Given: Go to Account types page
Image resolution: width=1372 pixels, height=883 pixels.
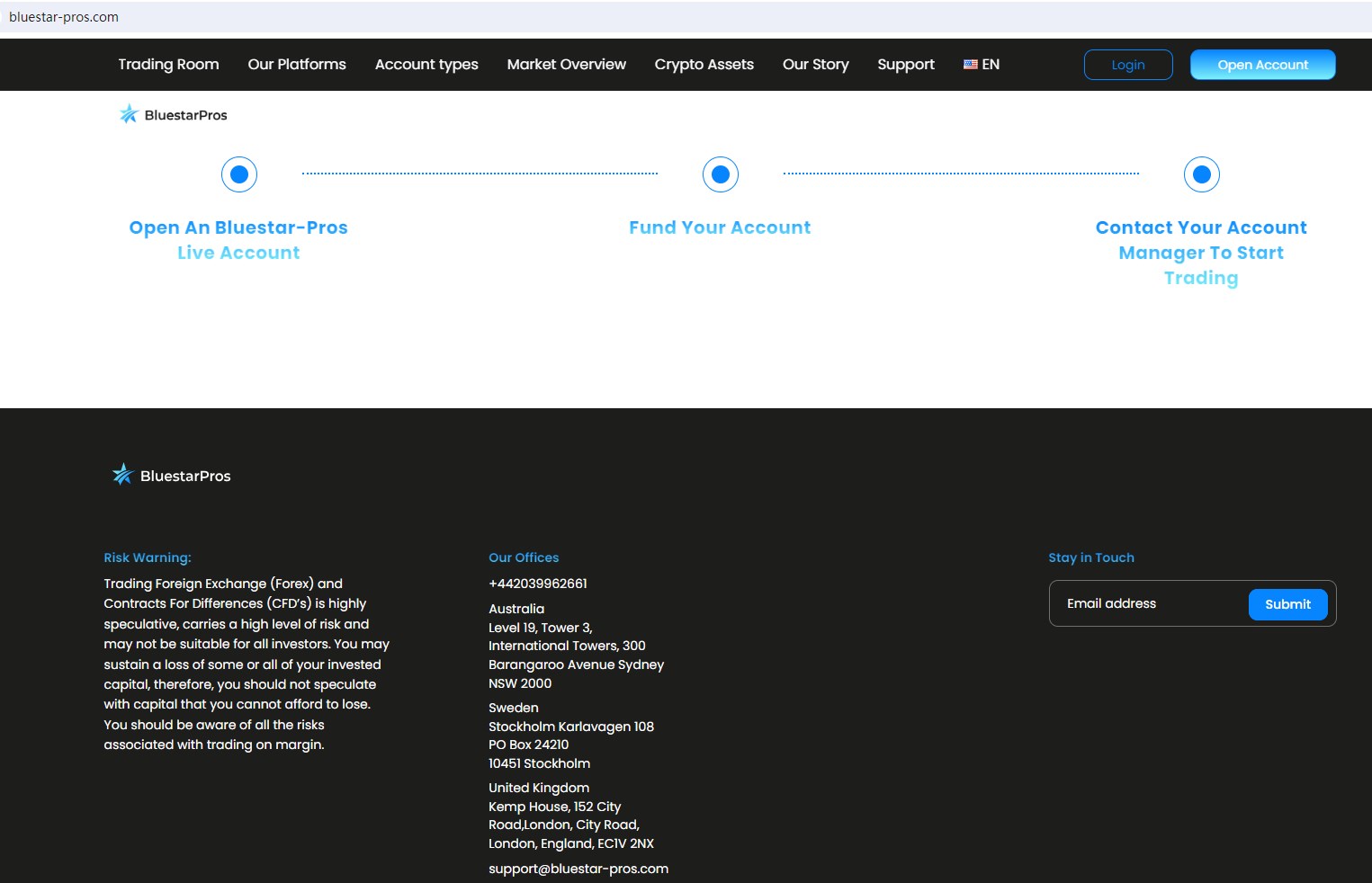Looking at the screenshot, I should coord(426,65).
